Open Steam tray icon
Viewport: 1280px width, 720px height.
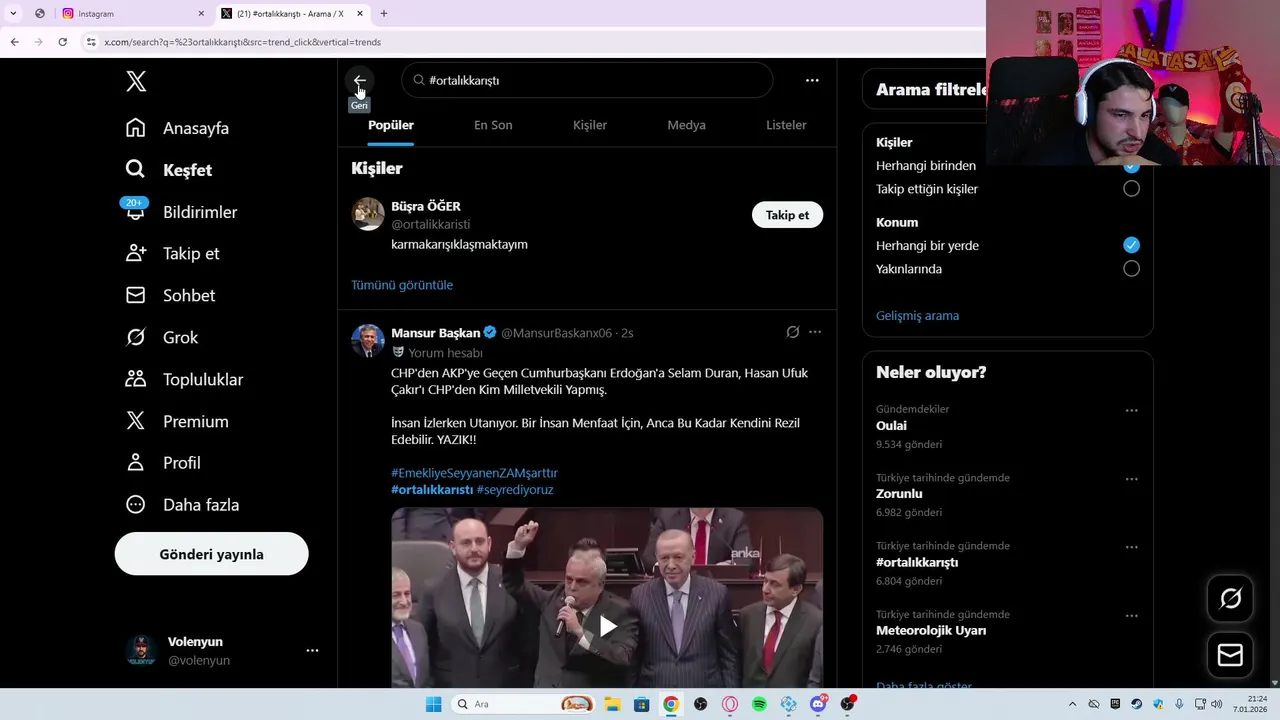click(x=1137, y=704)
